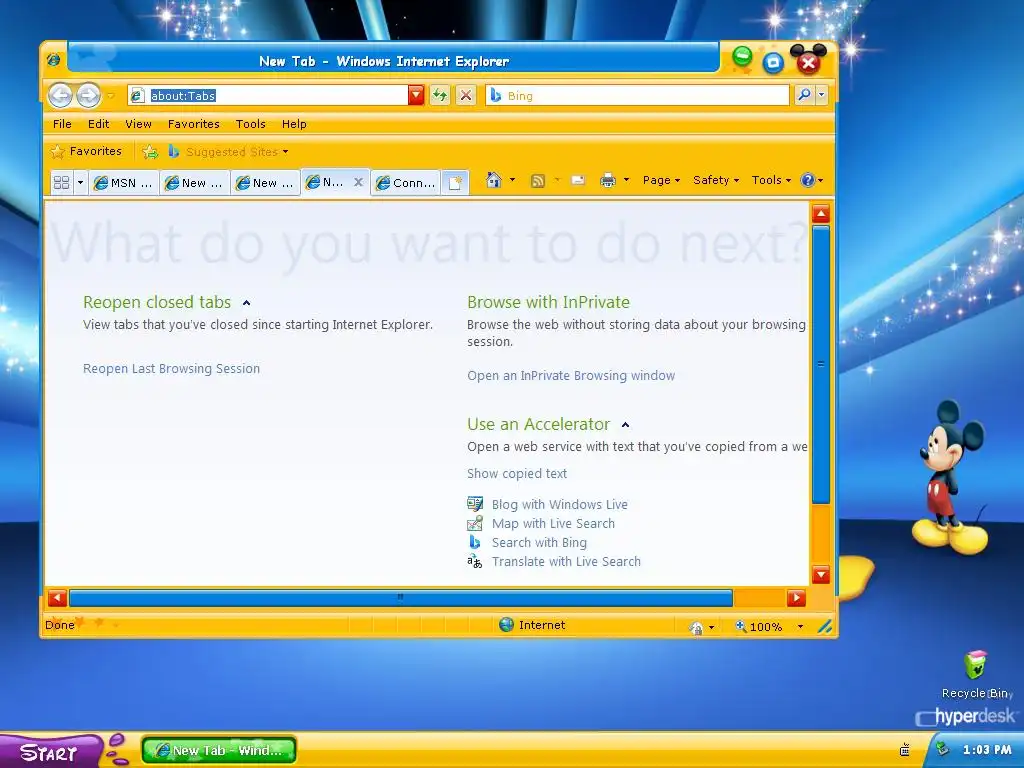This screenshot has height=768, width=1024.
Task: Open the Safety command menu
Action: (x=716, y=180)
